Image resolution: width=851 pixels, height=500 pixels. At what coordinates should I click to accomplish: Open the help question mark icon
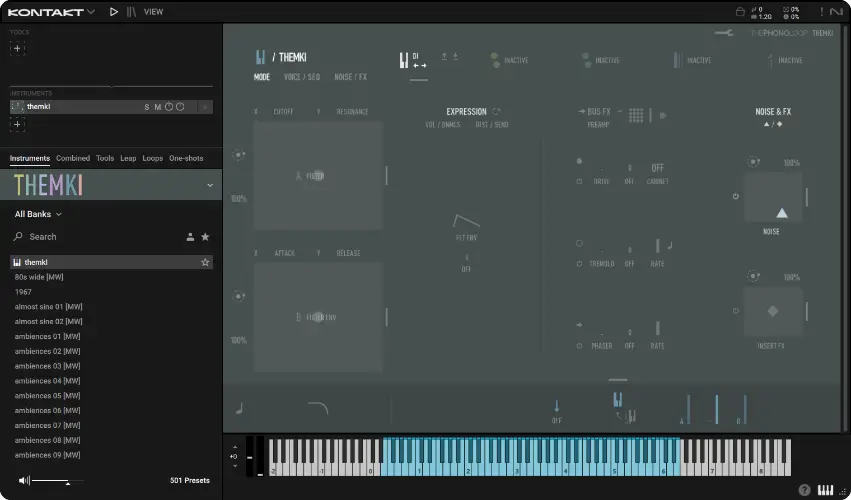coord(804,490)
